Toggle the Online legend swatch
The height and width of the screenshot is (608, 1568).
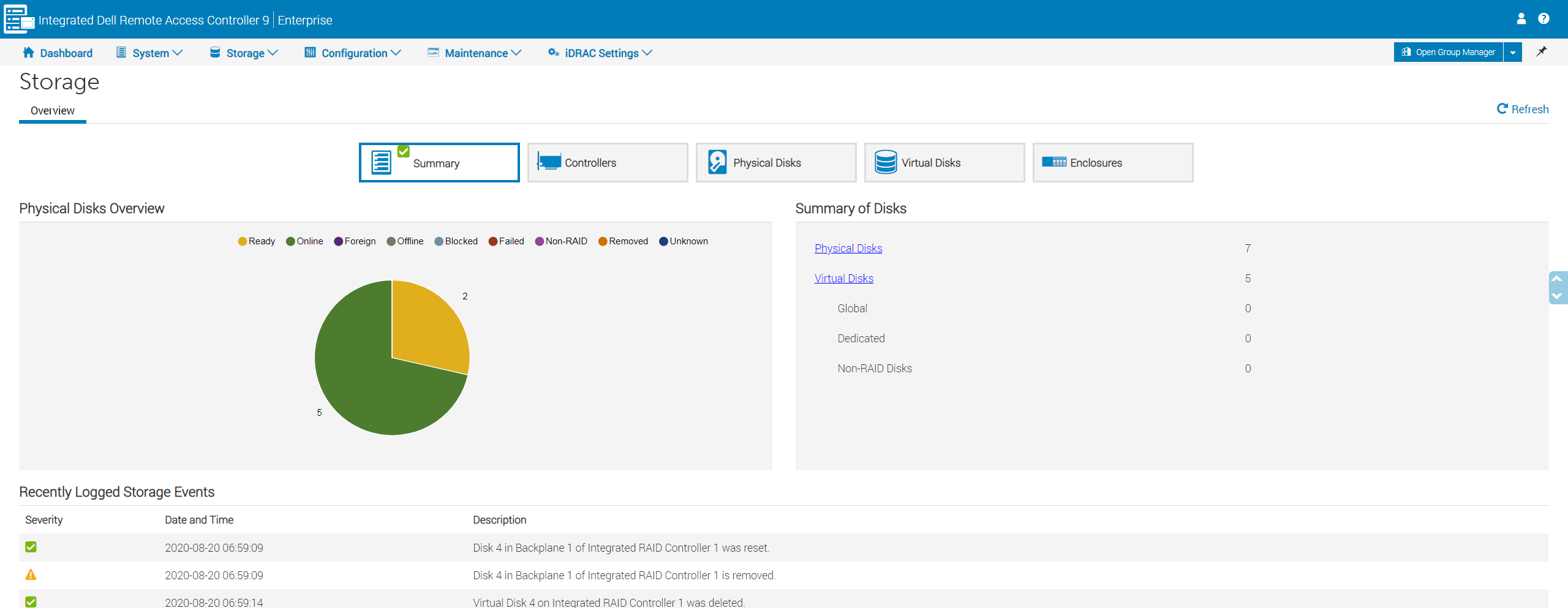291,241
